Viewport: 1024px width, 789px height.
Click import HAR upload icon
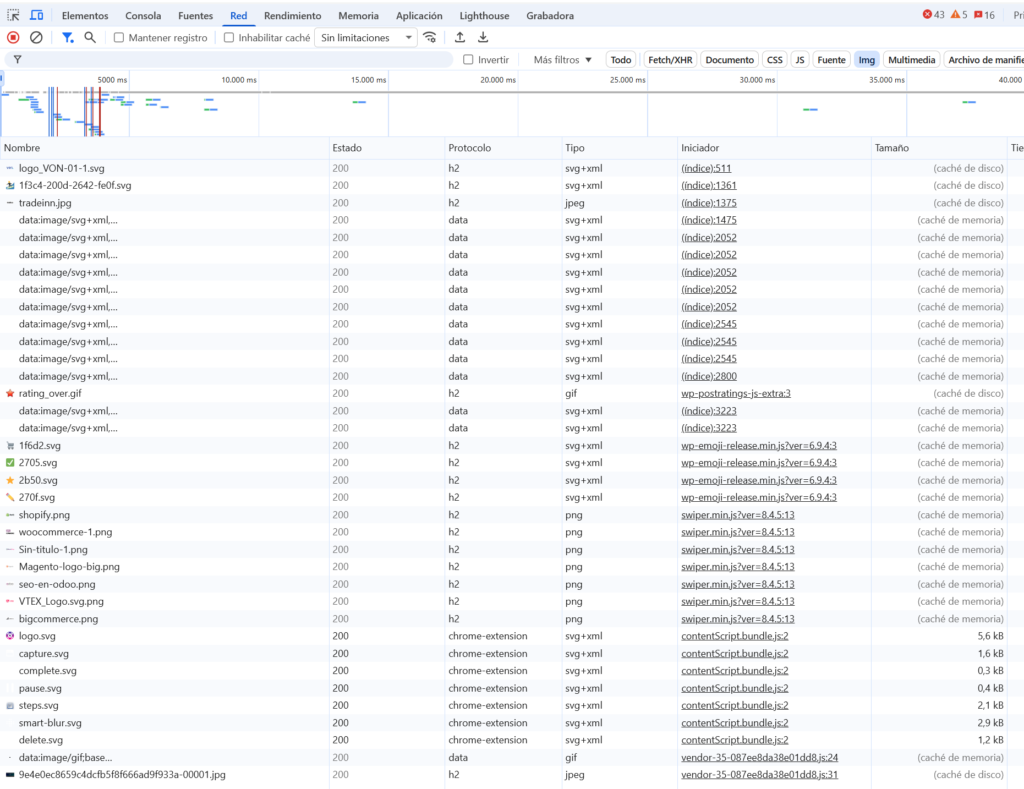tap(460, 37)
